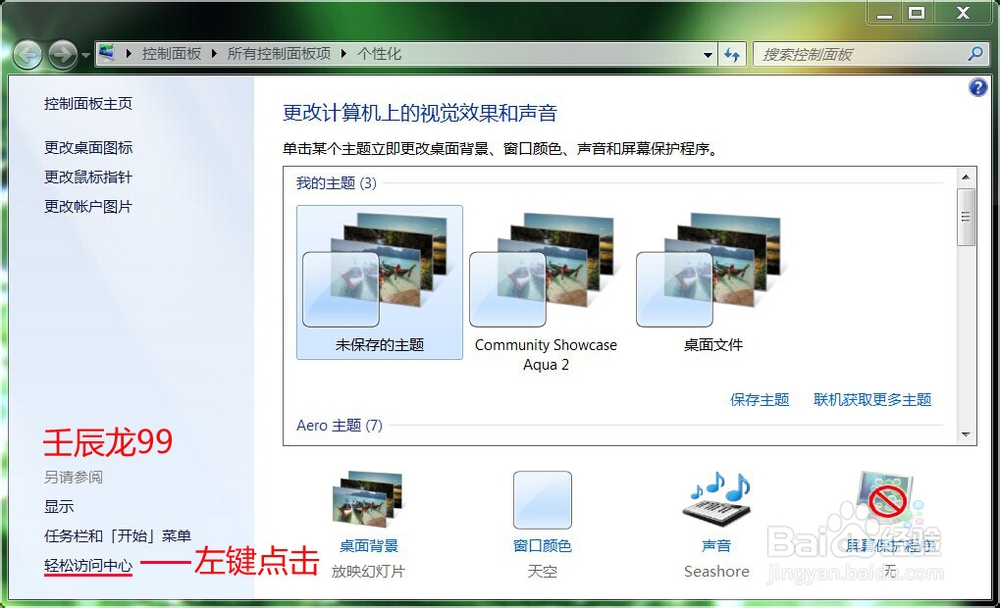Click the Personalization icon in the address bar
1000x608 pixels.
coord(108,54)
